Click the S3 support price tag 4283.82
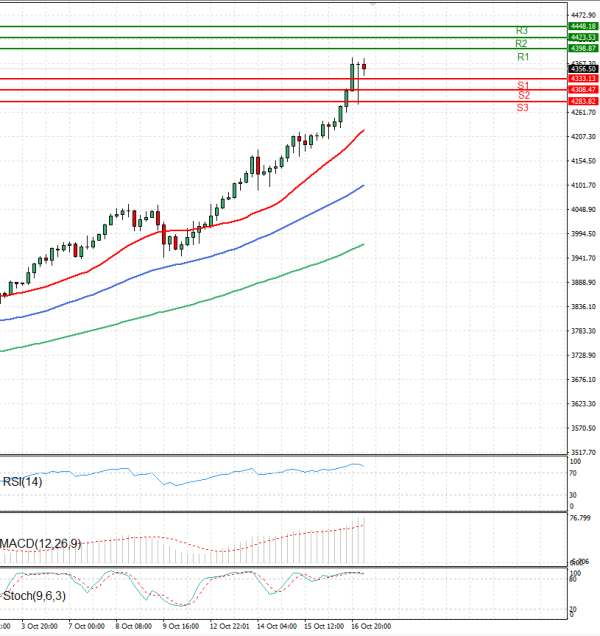The image size is (600, 636). click(582, 101)
